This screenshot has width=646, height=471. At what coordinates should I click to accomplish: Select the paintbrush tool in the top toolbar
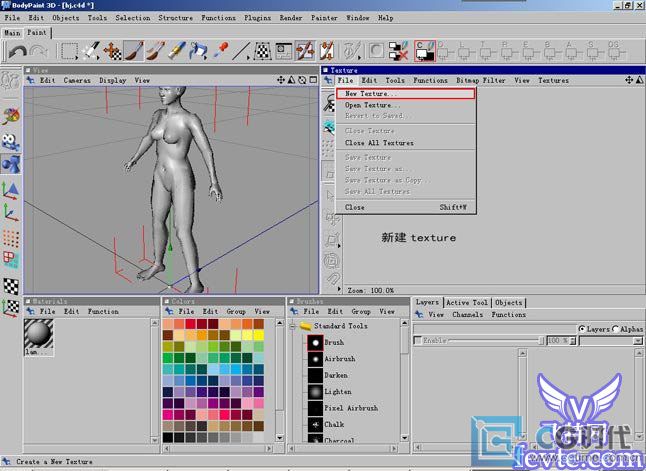click(134, 50)
